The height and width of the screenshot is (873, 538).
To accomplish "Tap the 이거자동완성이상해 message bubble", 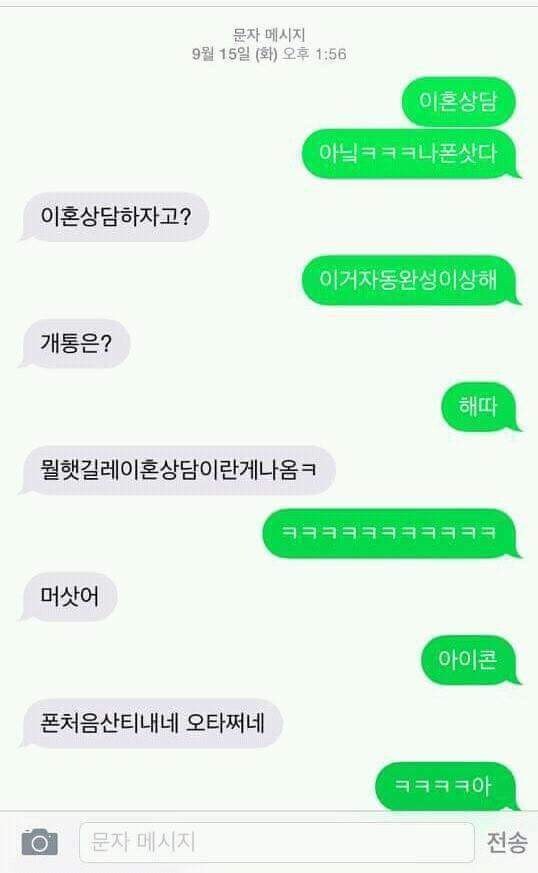I will [x=409, y=280].
